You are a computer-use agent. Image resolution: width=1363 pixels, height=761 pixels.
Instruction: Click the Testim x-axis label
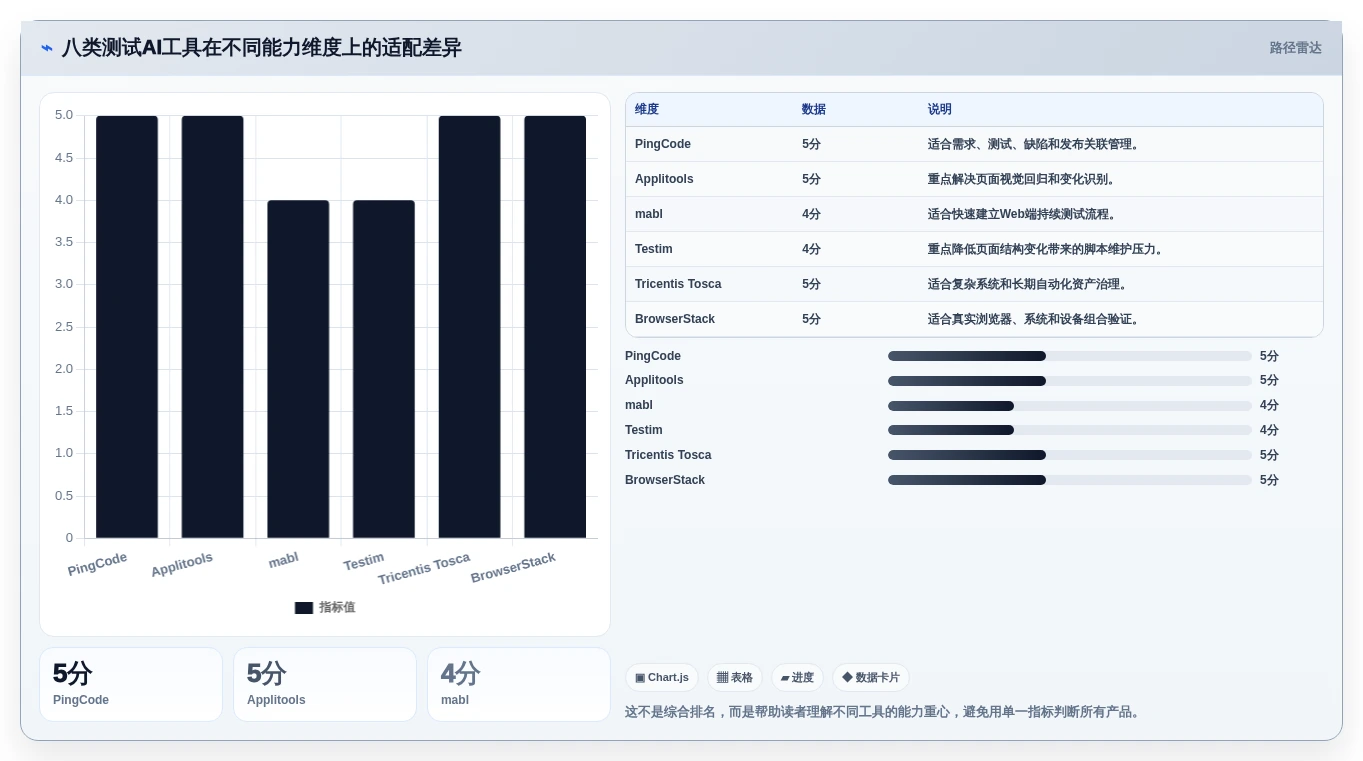(x=364, y=562)
